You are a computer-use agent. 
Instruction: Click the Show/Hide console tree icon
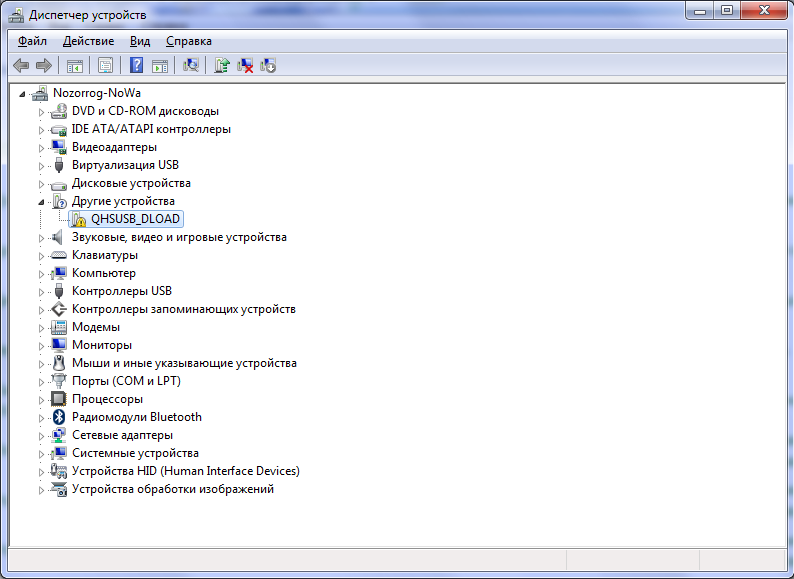(74, 66)
